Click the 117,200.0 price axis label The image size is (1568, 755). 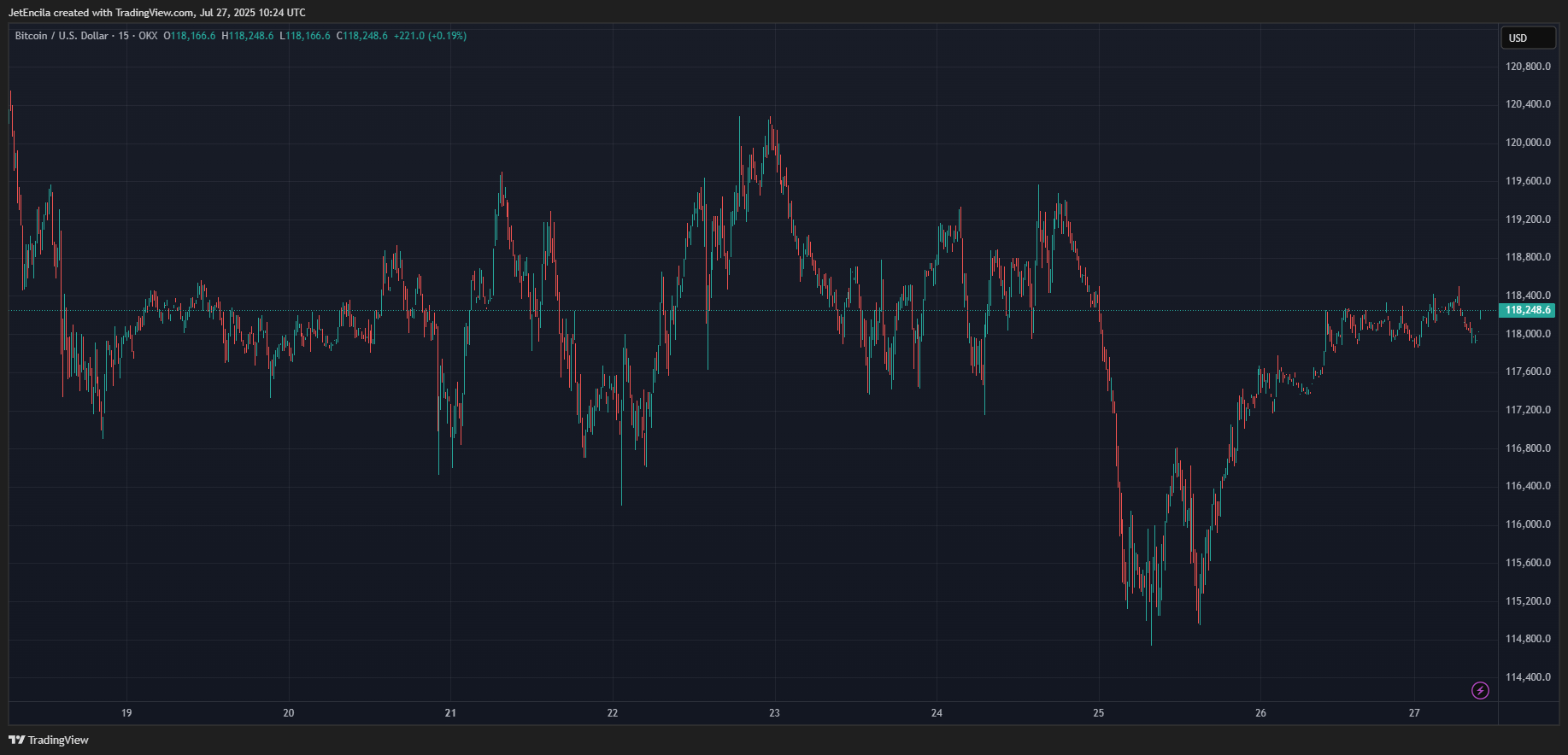point(1528,410)
